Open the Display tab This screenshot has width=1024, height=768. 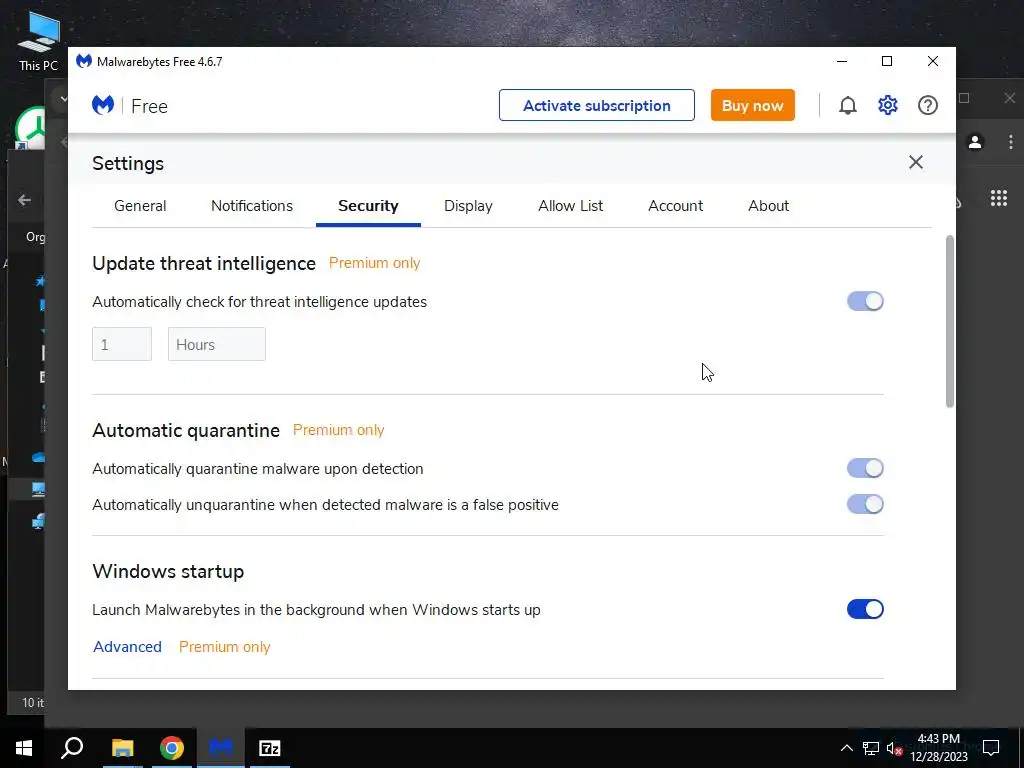468,206
